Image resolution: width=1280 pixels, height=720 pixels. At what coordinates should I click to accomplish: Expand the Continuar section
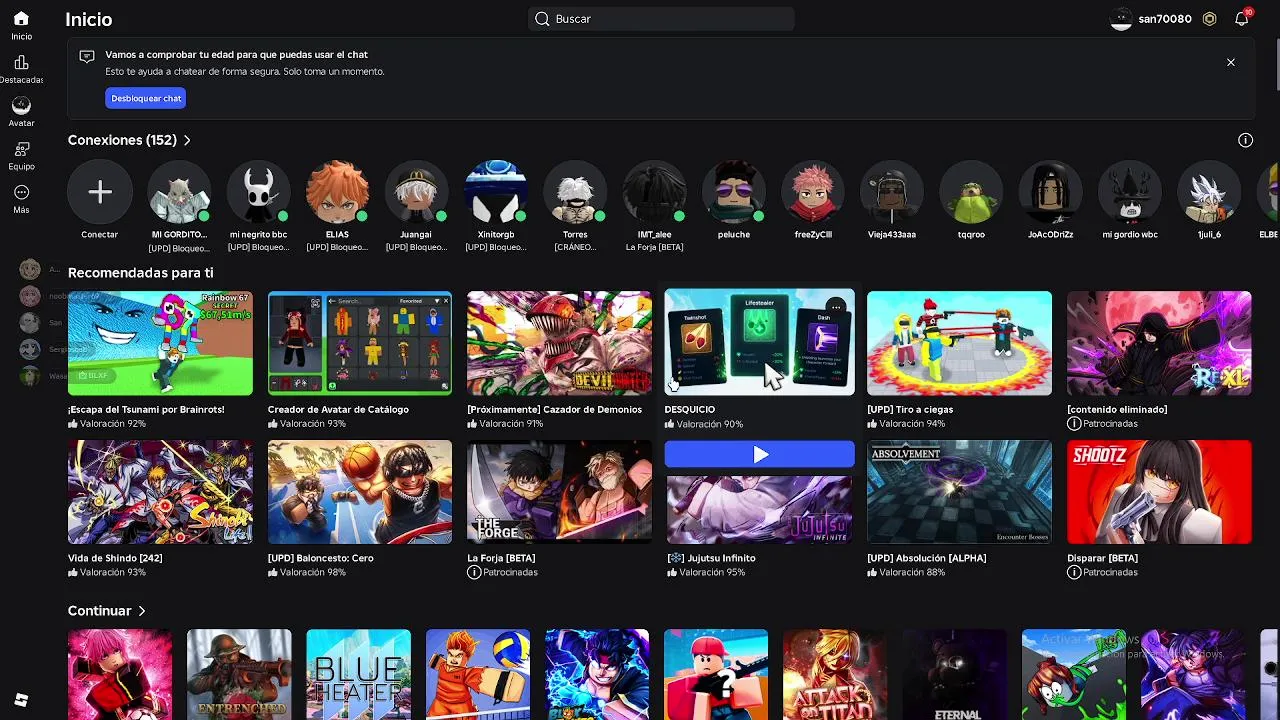pos(107,610)
